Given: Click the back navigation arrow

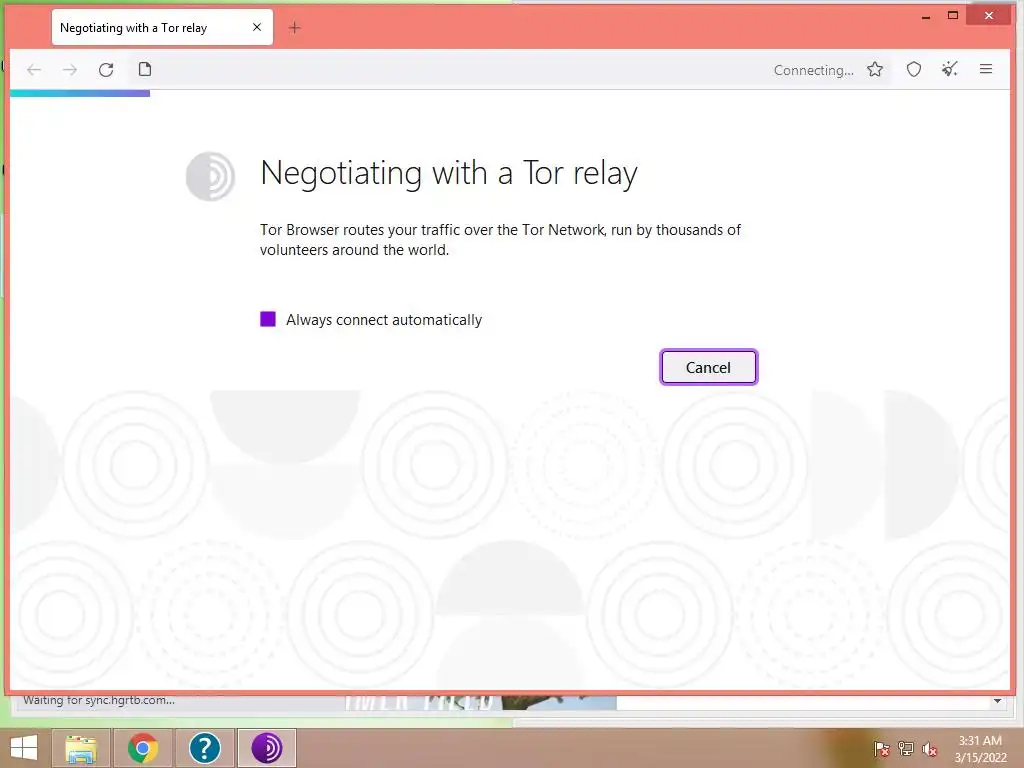Looking at the screenshot, I should coord(34,70).
